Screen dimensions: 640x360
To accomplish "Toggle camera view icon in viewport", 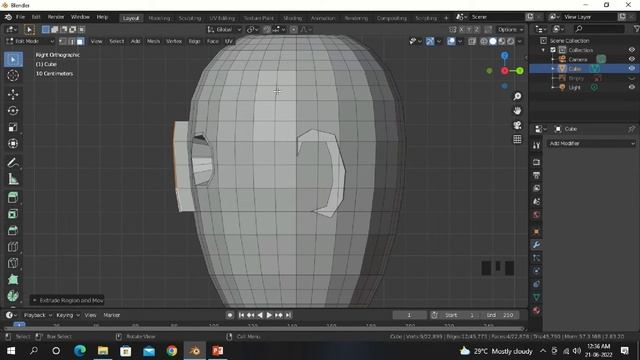I will click(517, 125).
